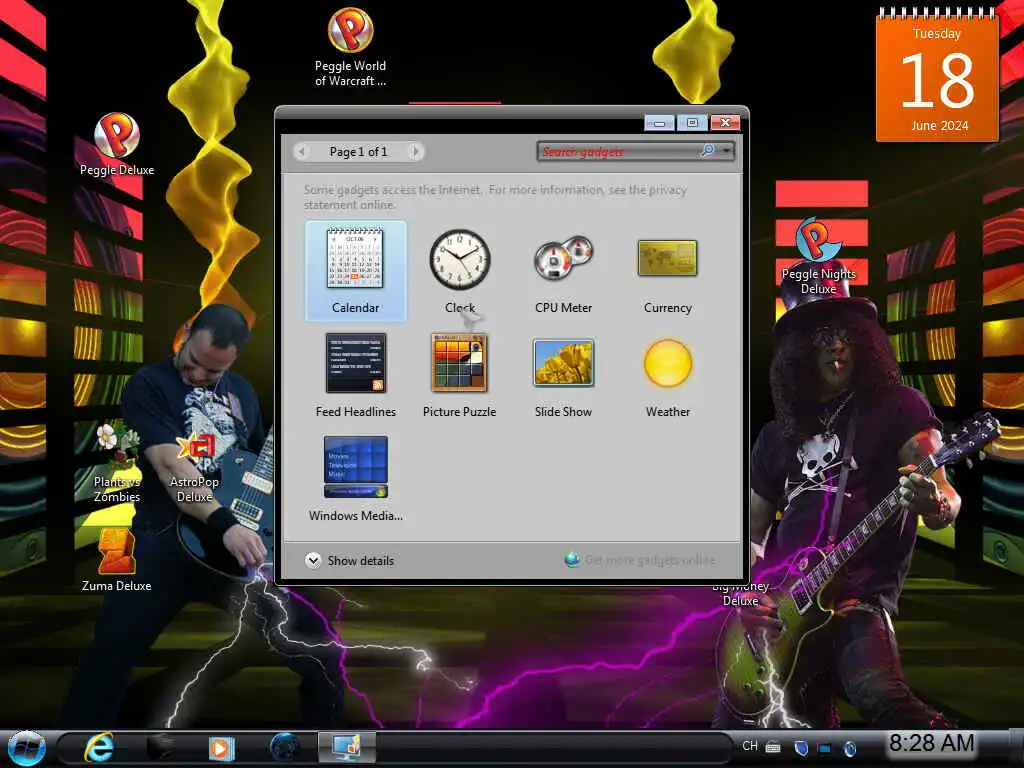Click the blue monitor tray icon
Image resolution: width=1024 pixels, height=768 pixels.
point(825,748)
